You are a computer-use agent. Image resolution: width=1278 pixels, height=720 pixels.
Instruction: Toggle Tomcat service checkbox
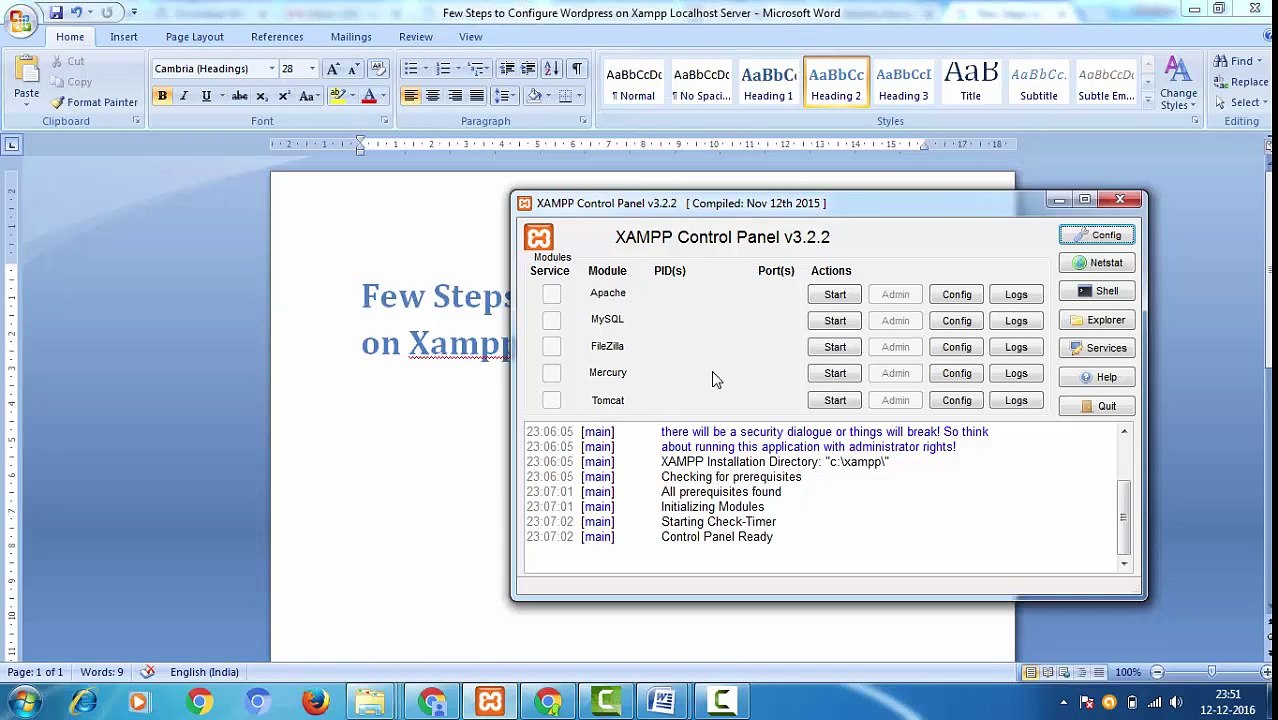(551, 400)
